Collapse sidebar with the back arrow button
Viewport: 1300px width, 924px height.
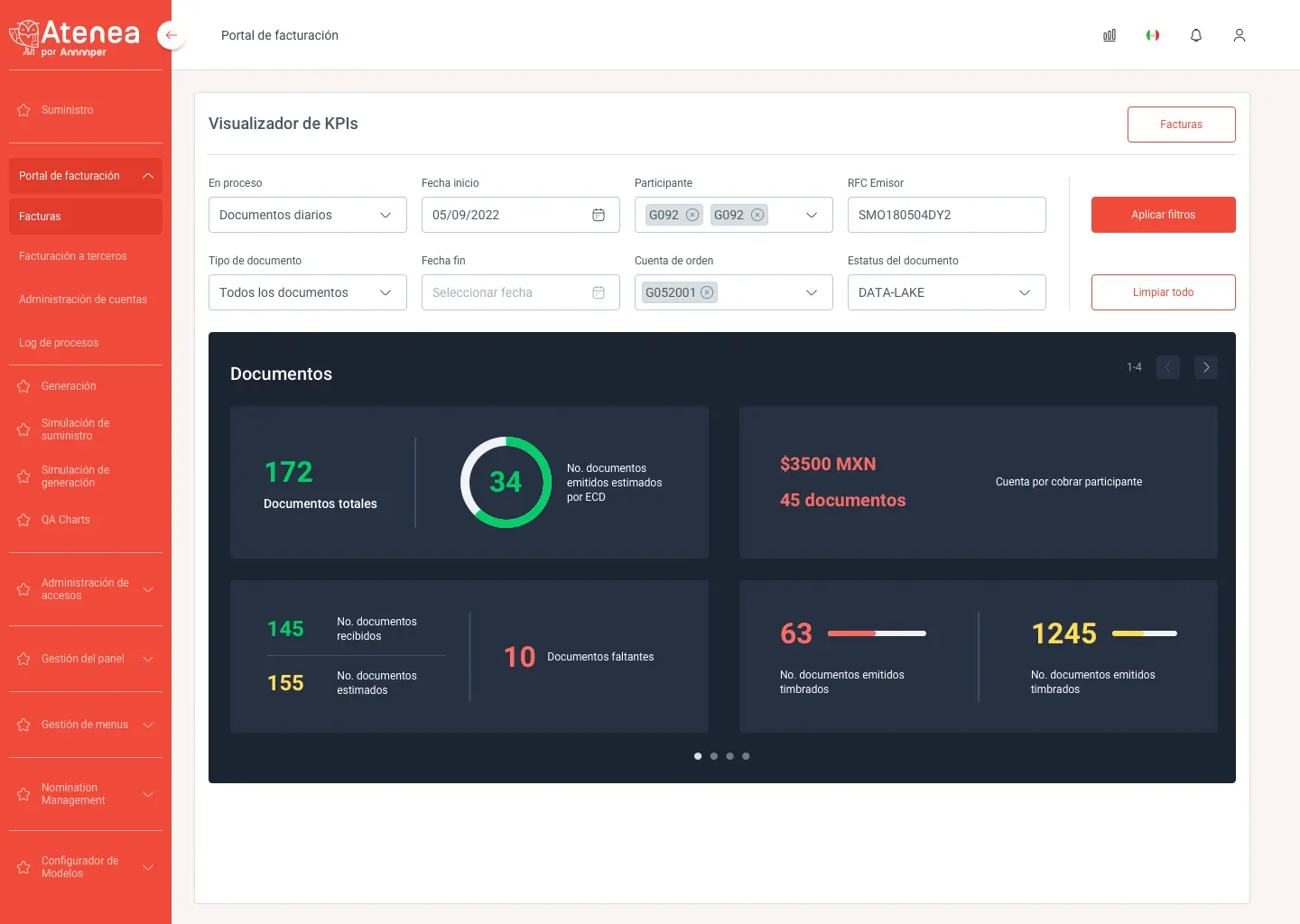click(x=171, y=35)
